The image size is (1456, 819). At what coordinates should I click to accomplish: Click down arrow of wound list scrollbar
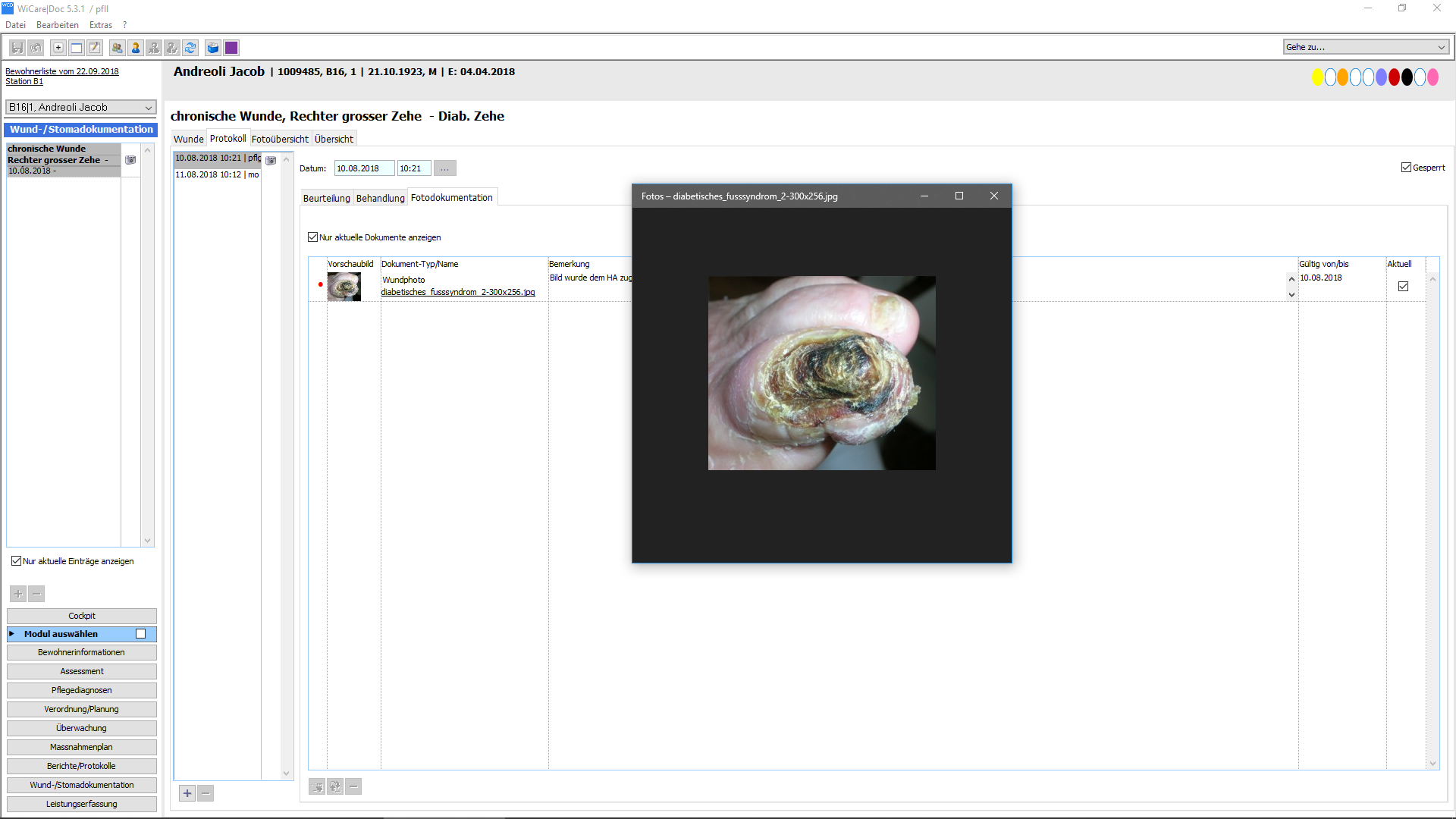[148, 541]
